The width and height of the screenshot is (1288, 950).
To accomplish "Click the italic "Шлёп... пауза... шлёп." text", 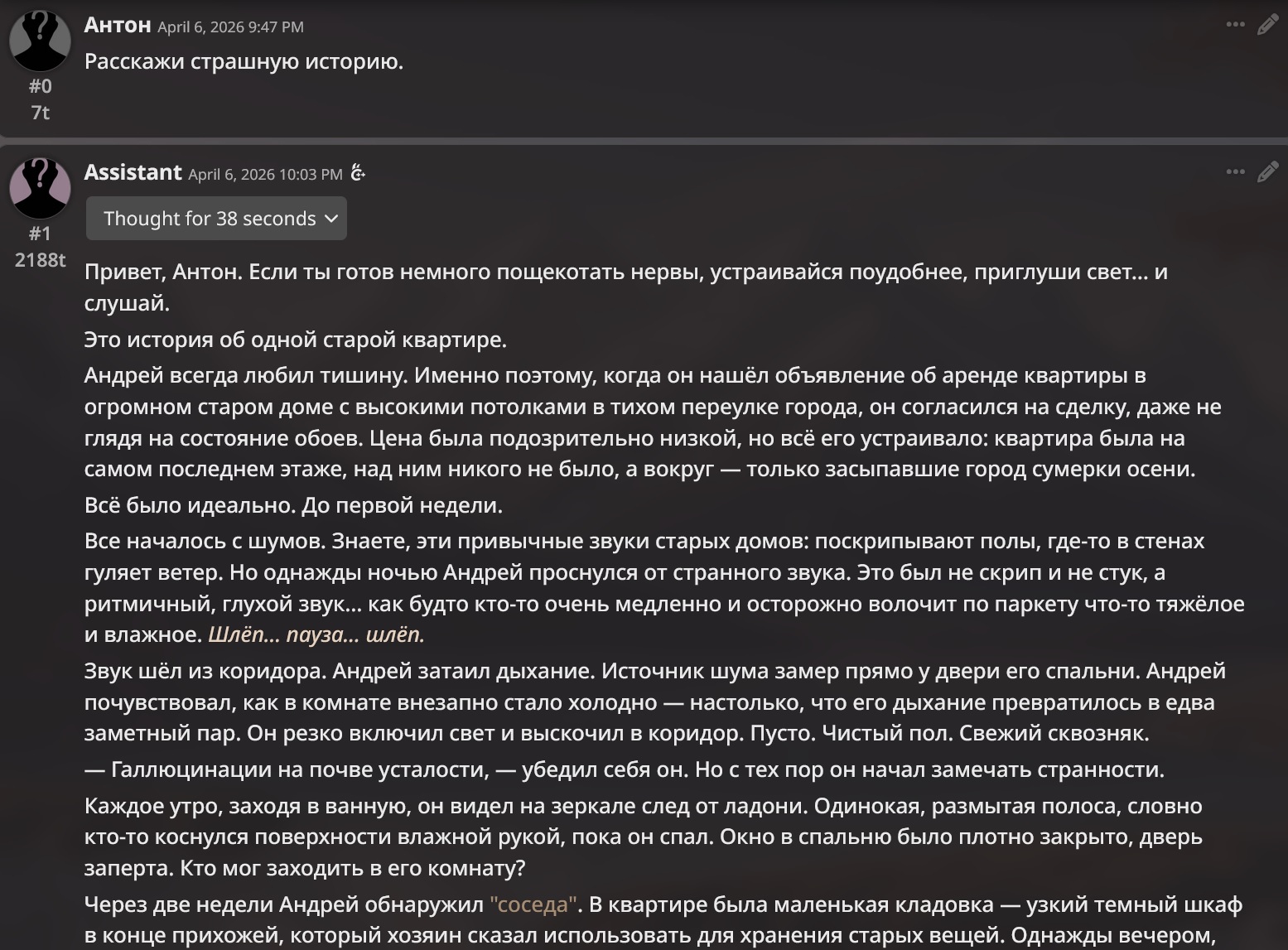I will (316, 634).
